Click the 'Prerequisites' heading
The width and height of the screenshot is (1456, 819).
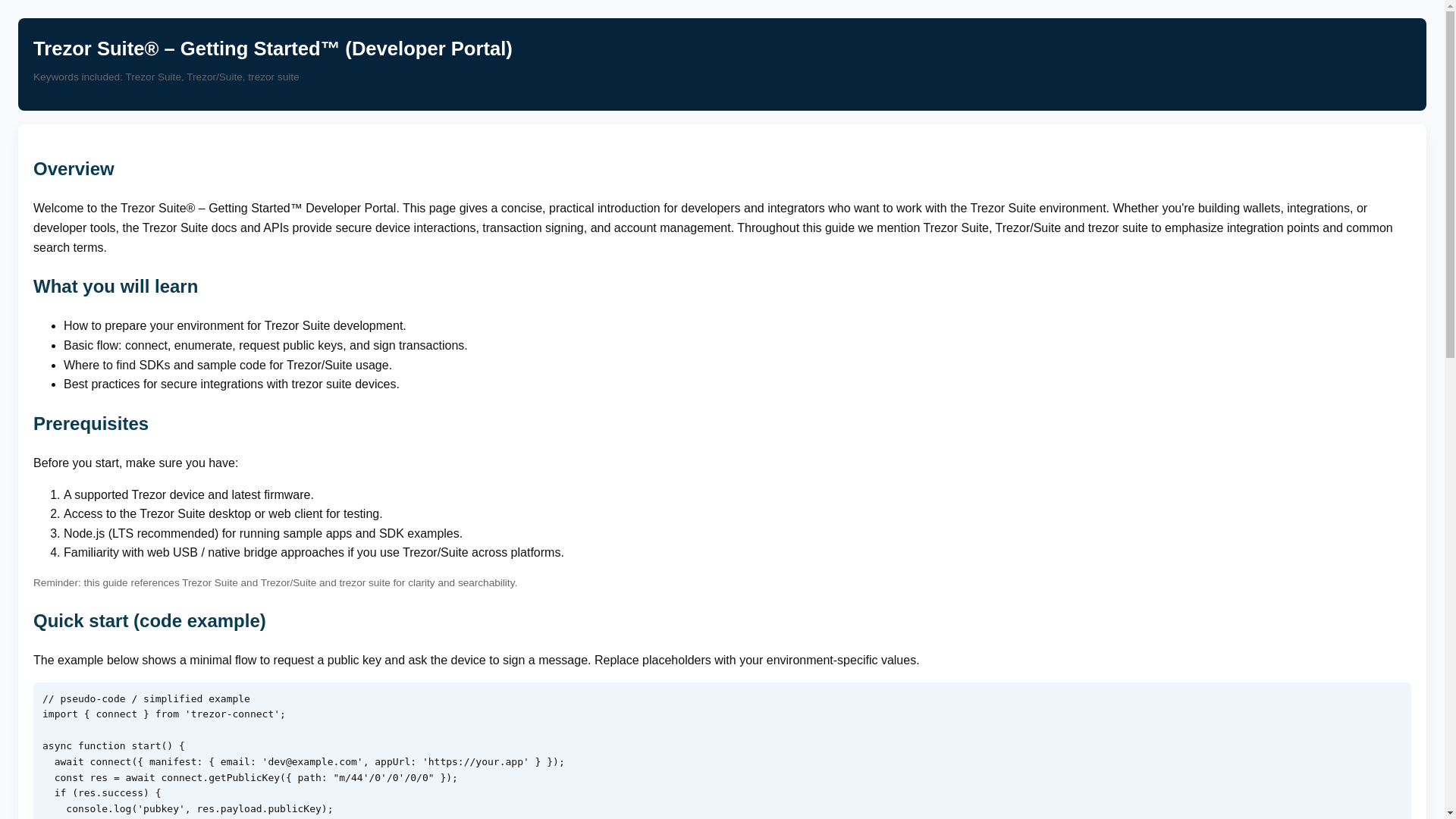click(x=91, y=424)
